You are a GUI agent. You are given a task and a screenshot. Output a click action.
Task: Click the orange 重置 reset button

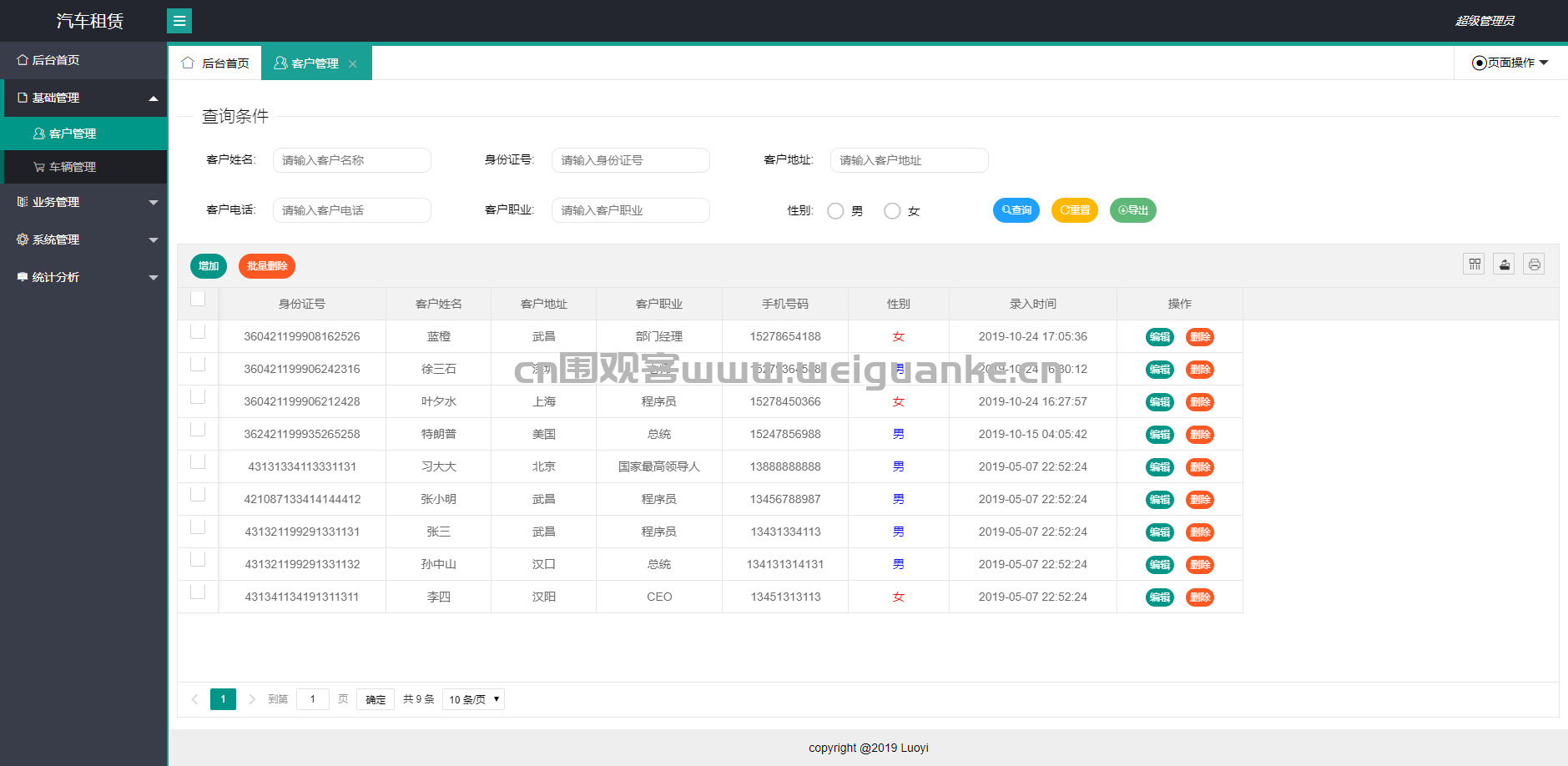[x=1075, y=210]
